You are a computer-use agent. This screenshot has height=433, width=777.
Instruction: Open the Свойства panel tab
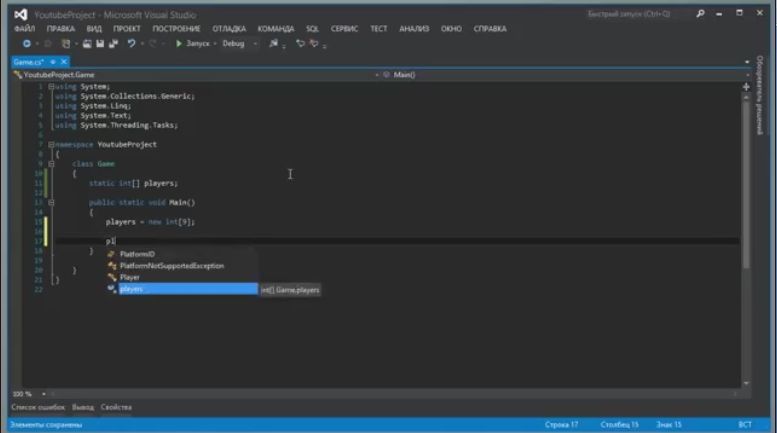[x=116, y=407]
